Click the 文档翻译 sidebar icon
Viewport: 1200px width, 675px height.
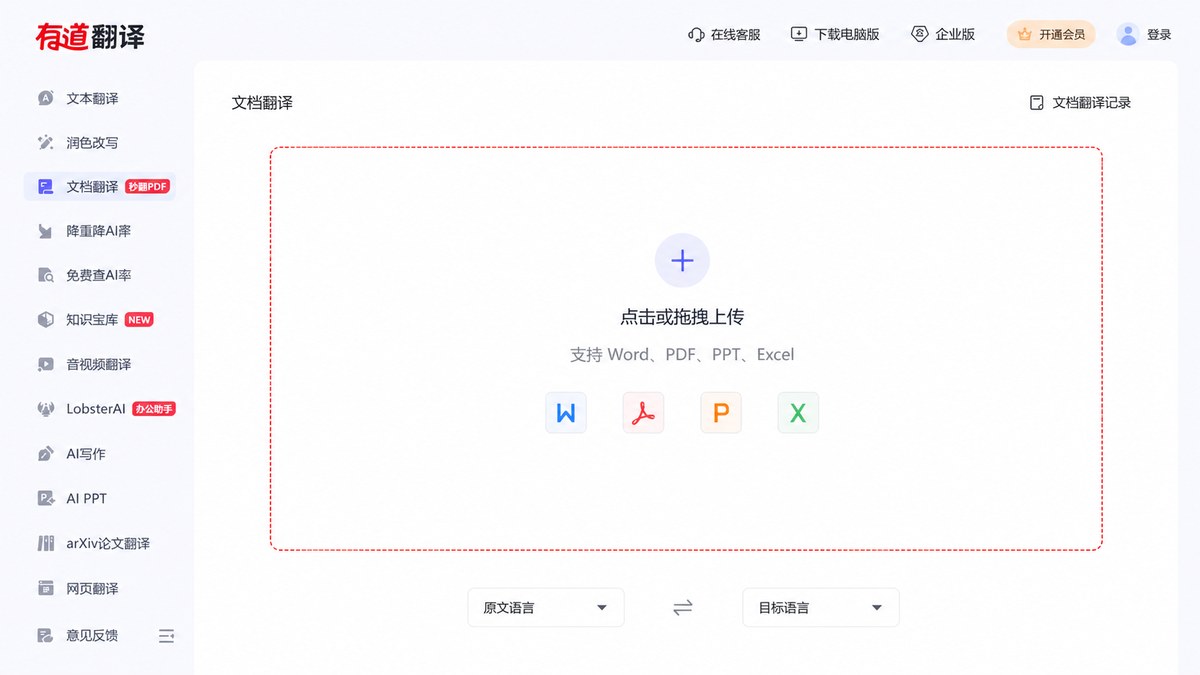(x=46, y=186)
